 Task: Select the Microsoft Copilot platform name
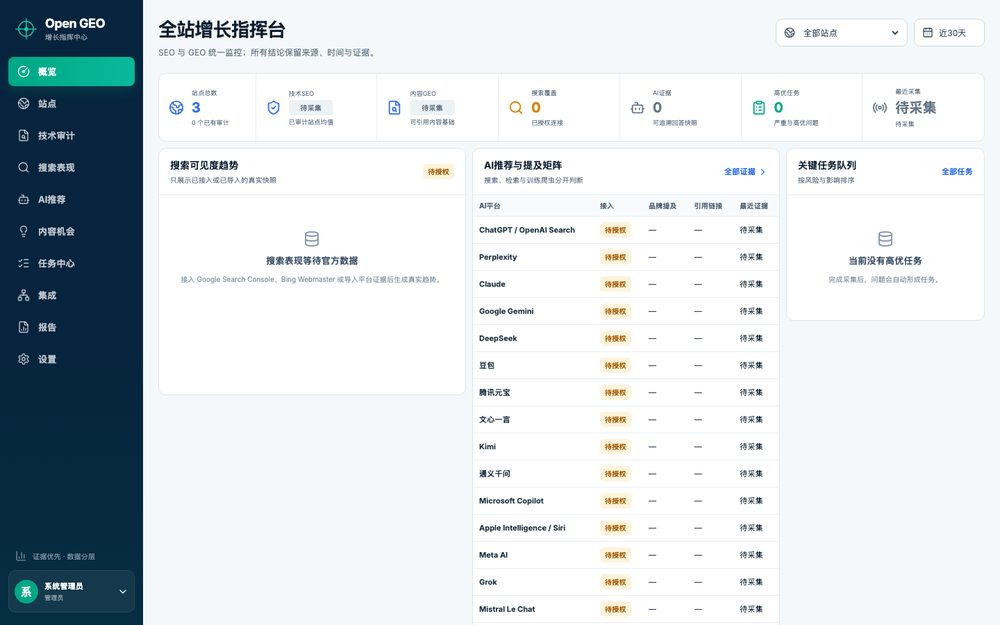[x=511, y=501]
